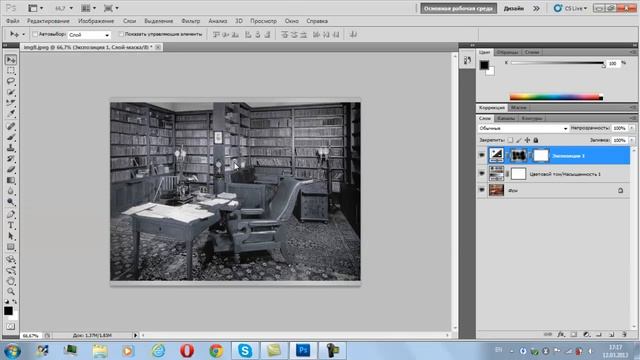Viewport: 640px width, 360px height.
Task: Check Показать управляющие элементы option
Action: coord(121,34)
